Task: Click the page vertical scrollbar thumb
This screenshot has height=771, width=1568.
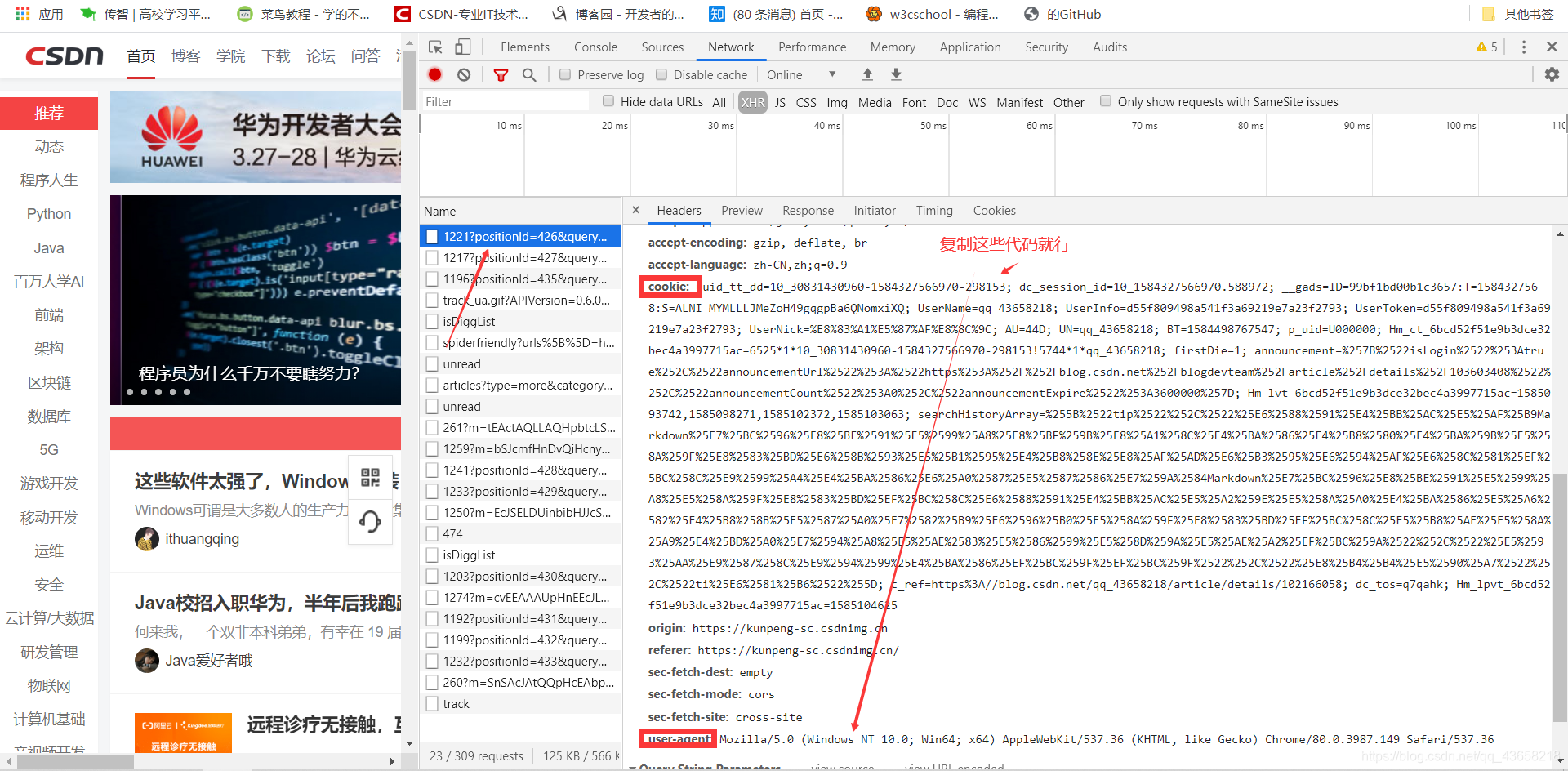Action: coord(409,80)
